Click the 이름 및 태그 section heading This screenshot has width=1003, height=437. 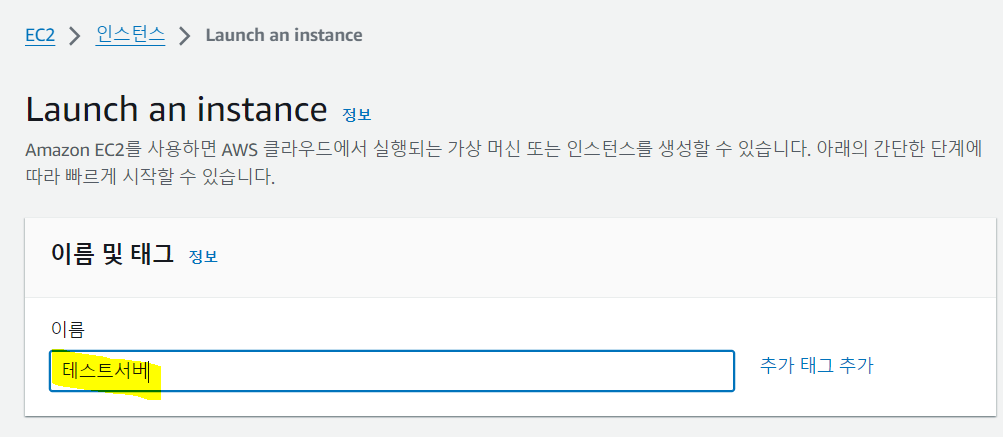tap(111, 254)
